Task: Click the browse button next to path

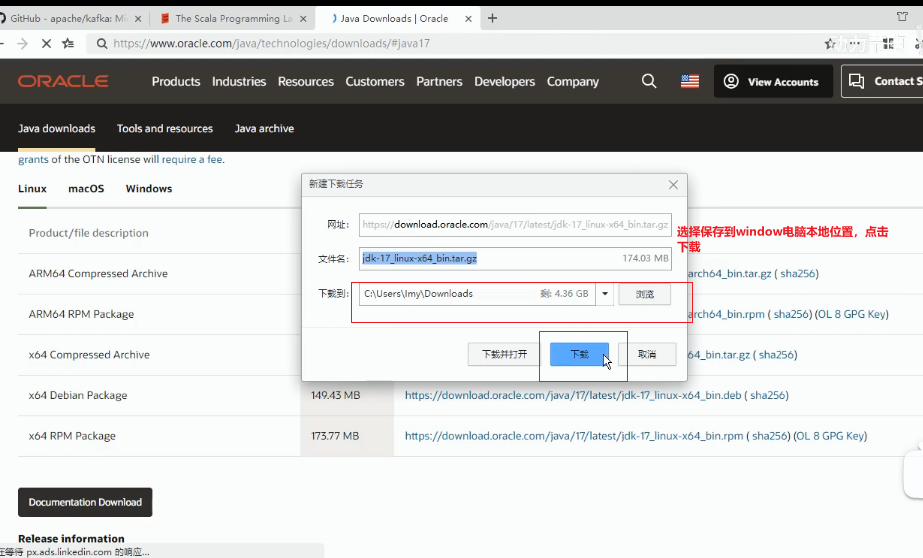Action: (x=645, y=294)
